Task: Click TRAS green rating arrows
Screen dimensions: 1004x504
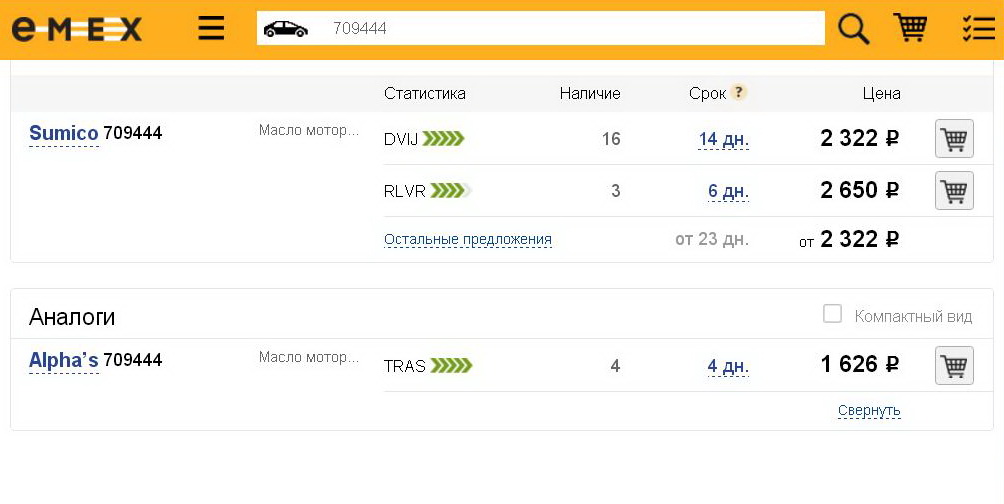Action: 451,366
